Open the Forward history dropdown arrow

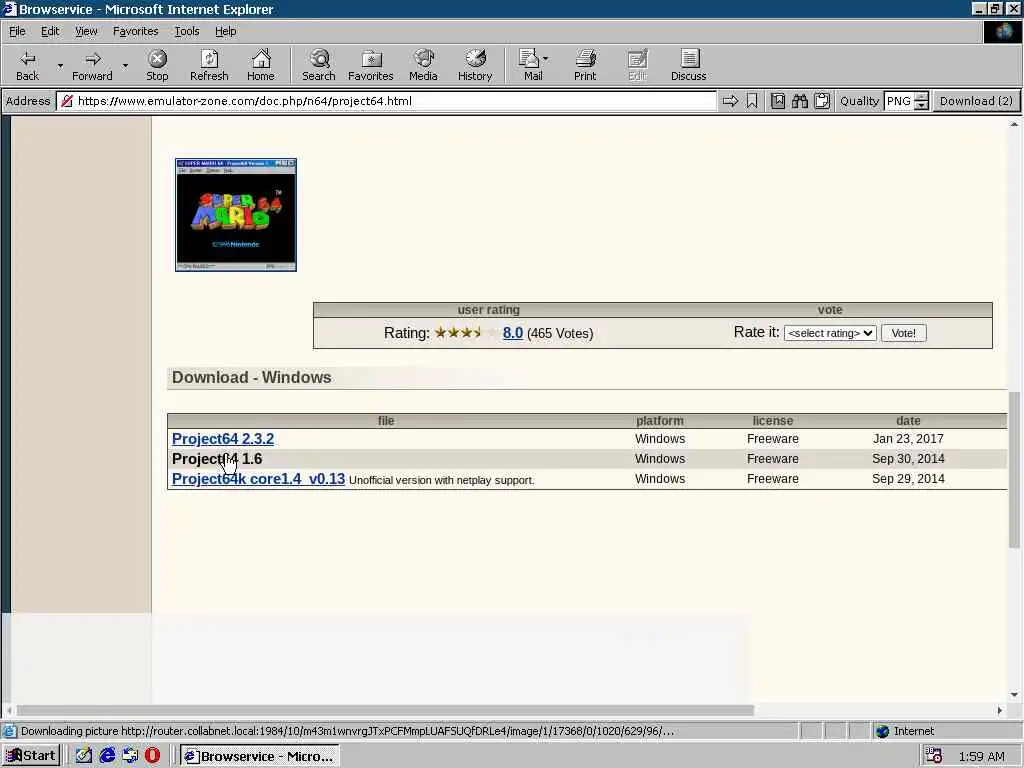pos(125,65)
